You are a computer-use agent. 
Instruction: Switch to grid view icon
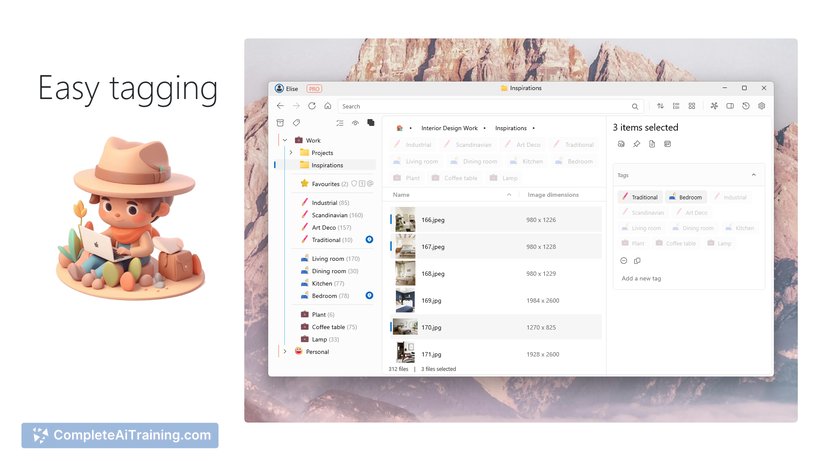point(692,106)
